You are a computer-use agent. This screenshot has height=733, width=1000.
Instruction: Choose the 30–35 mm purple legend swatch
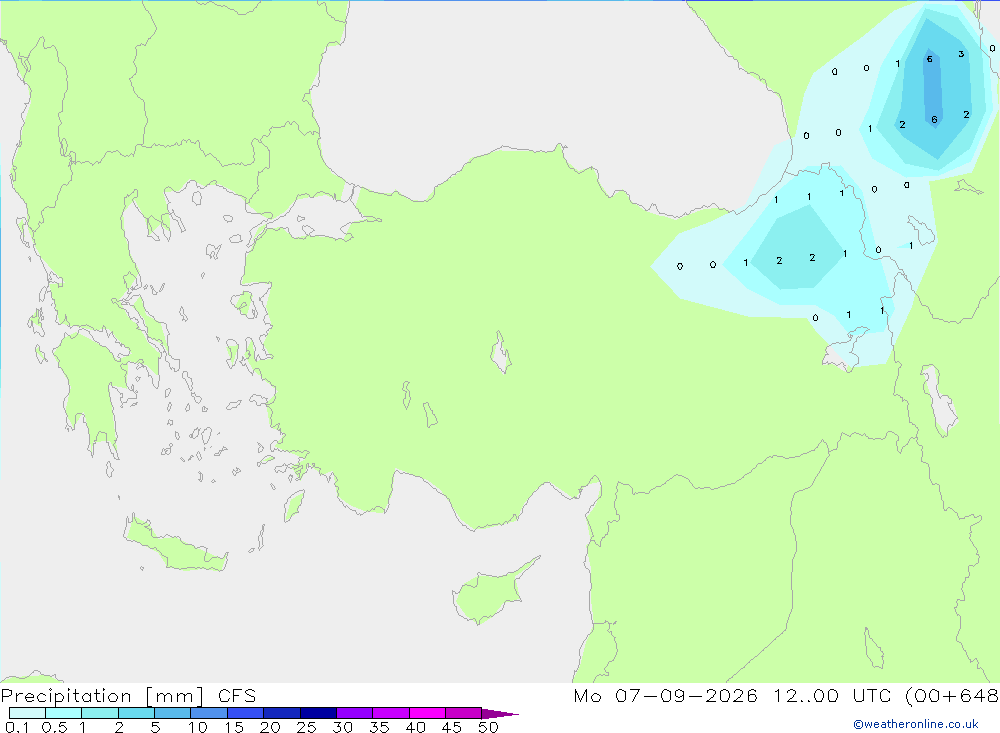coord(355,713)
